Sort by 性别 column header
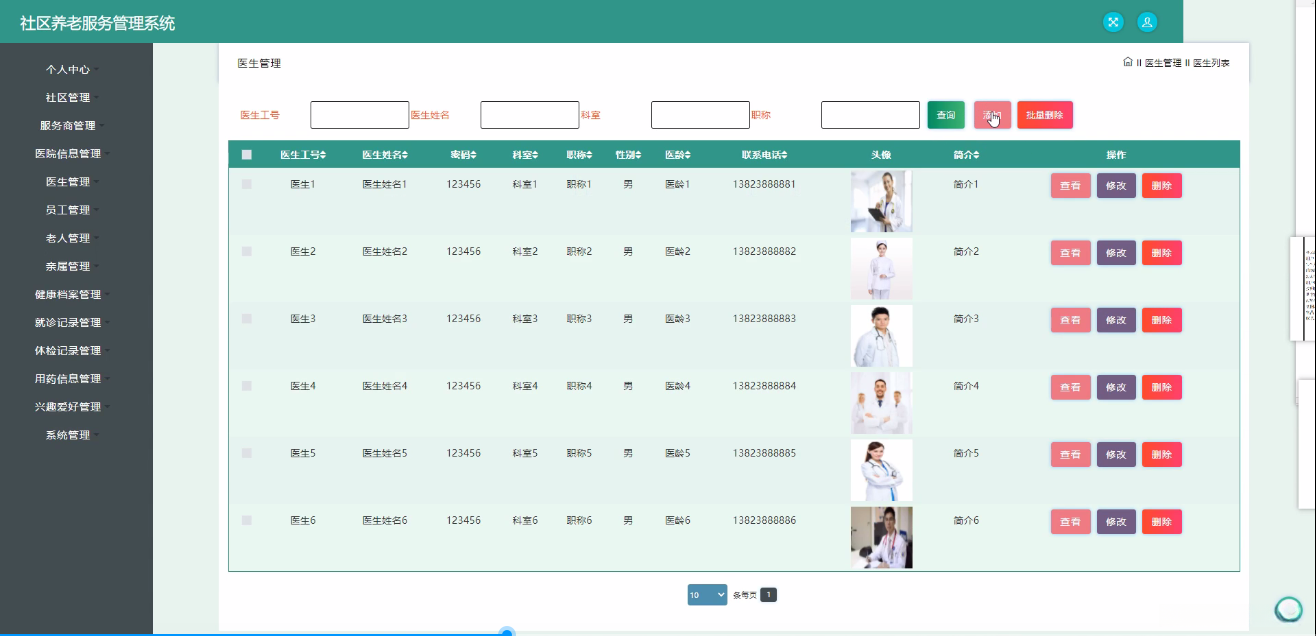Screen dimensions: 1316x636 [x=629, y=155]
